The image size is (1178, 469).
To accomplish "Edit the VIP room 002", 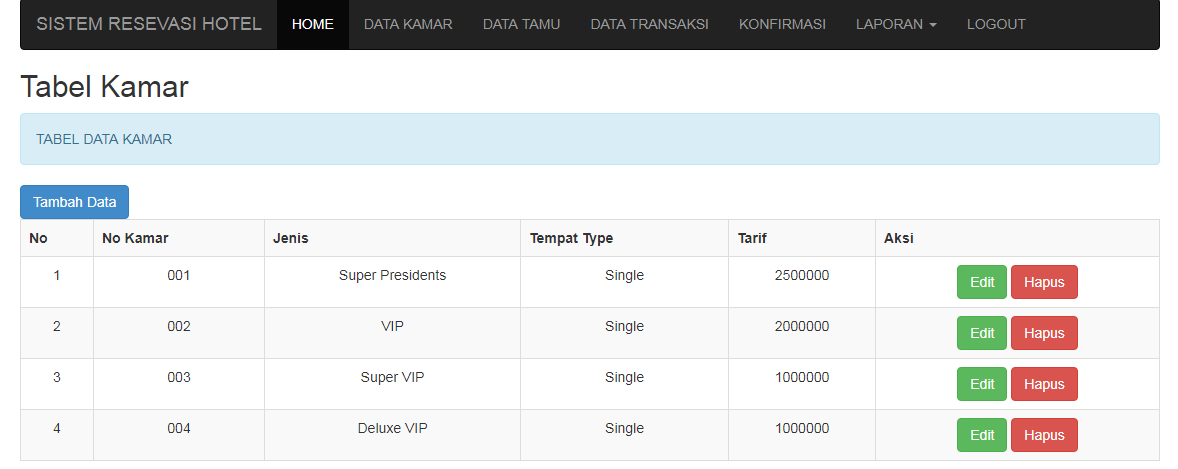I will click(982, 333).
